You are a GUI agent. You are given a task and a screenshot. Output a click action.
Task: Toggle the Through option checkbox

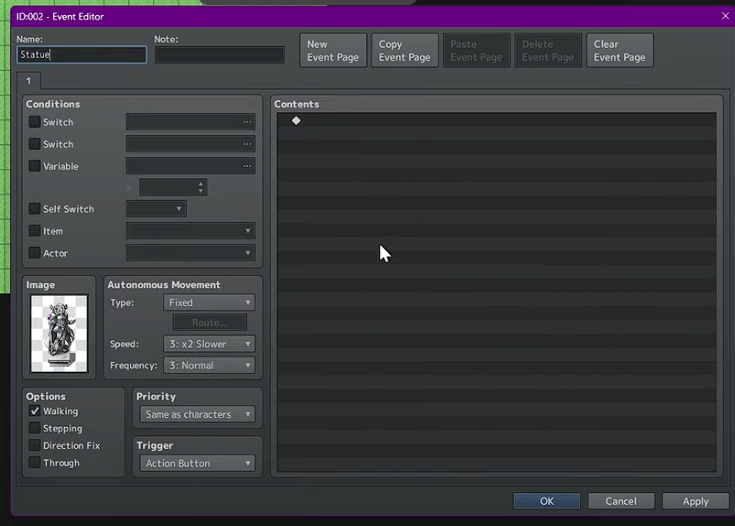coord(35,463)
